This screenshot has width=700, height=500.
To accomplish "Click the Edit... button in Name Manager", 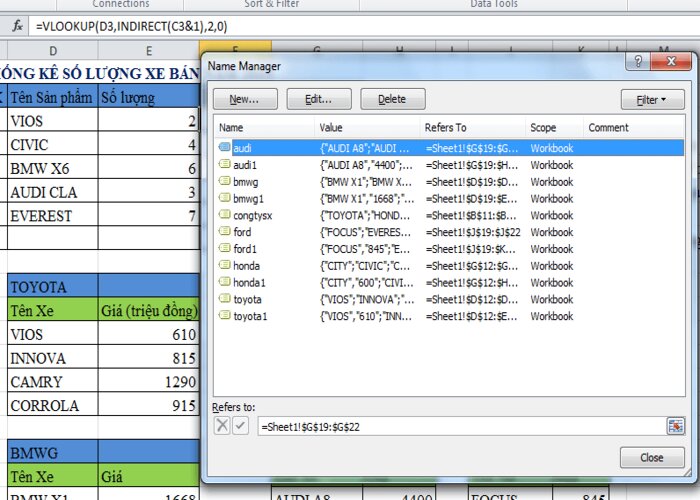I will 319,99.
